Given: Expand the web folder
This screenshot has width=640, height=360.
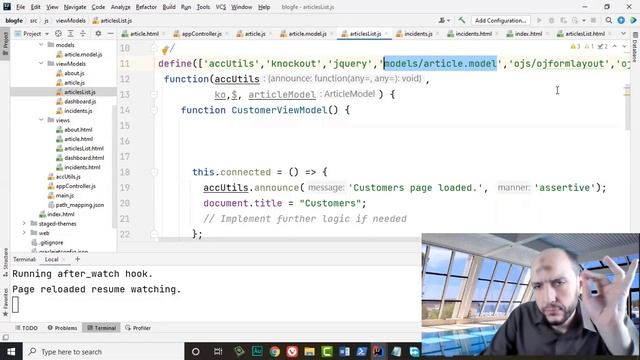Looking at the screenshot, I should pos(24,233).
